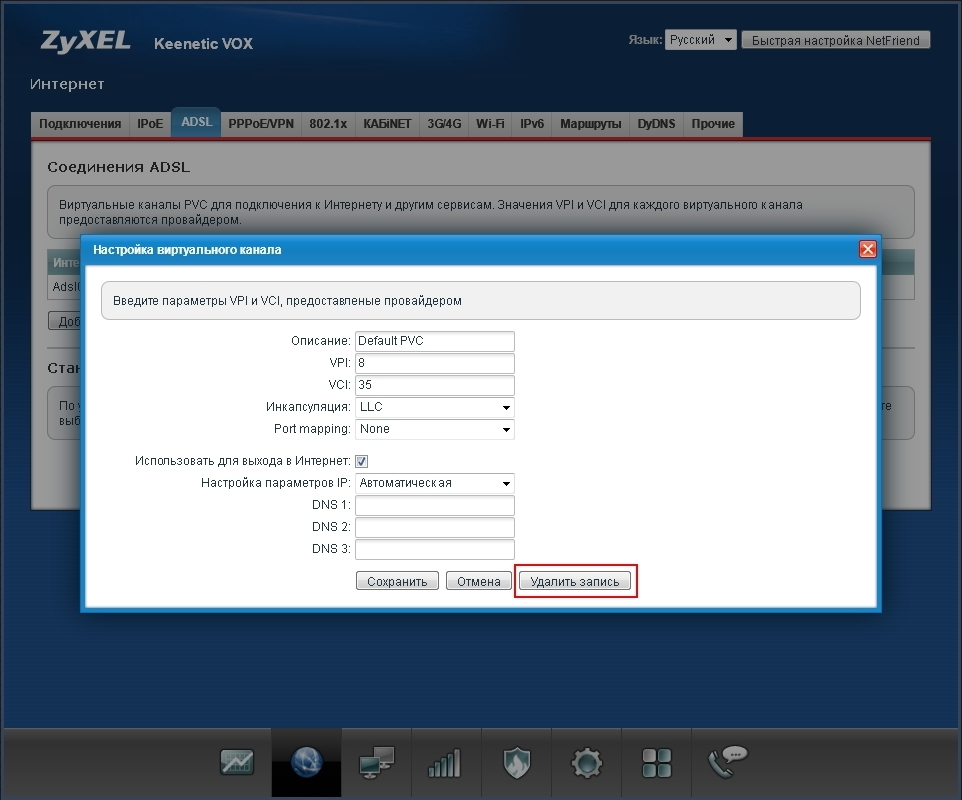962x800 pixels.
Task: Open the security shield icon
Action: click(516, 763)
